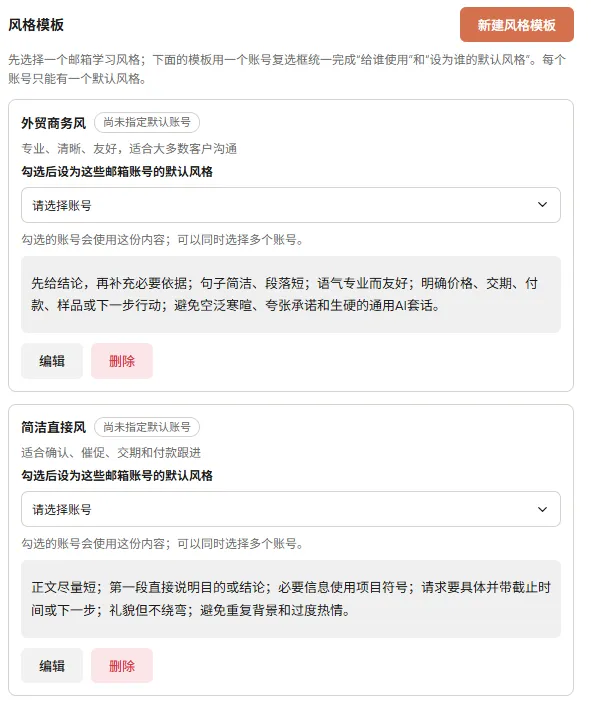Expand the chevron in 简洁直接风 account selector
Image resolution: width=591 pixels, height=708 pixels.
(x=542, y=509)
